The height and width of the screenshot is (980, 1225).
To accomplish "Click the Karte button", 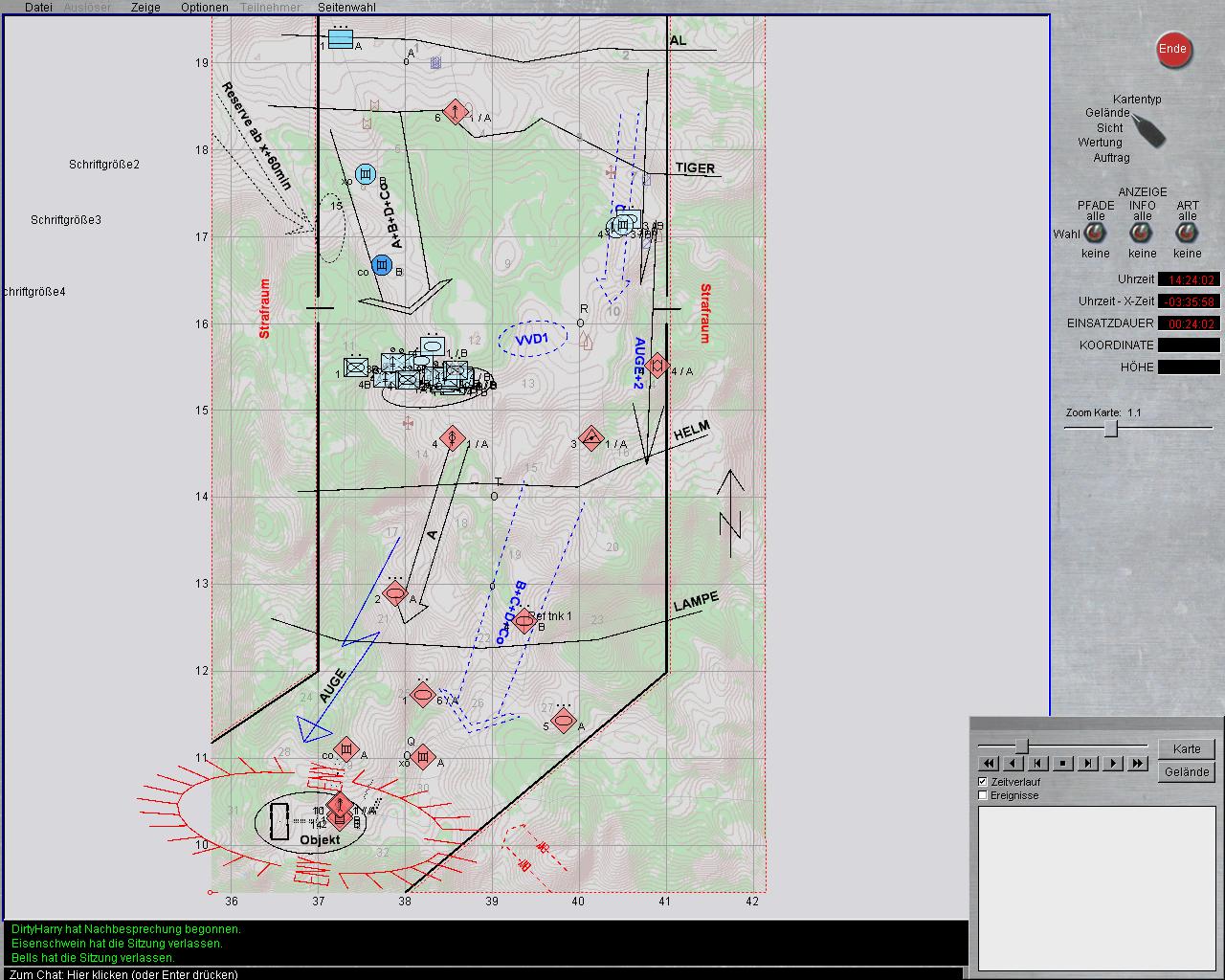I will [x=1187, y=749].
